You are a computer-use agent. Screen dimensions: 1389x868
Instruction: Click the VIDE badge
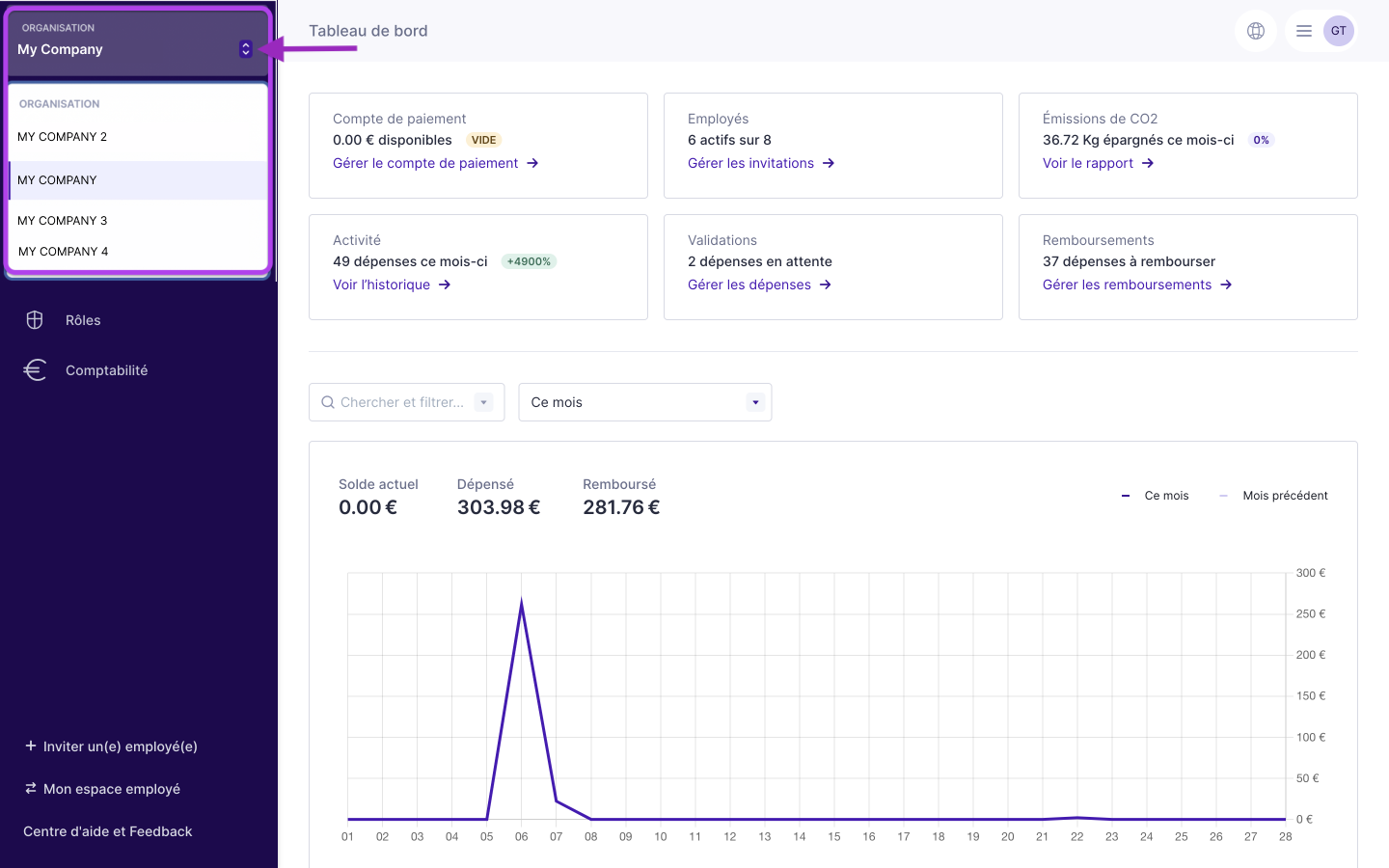[484, 140]
